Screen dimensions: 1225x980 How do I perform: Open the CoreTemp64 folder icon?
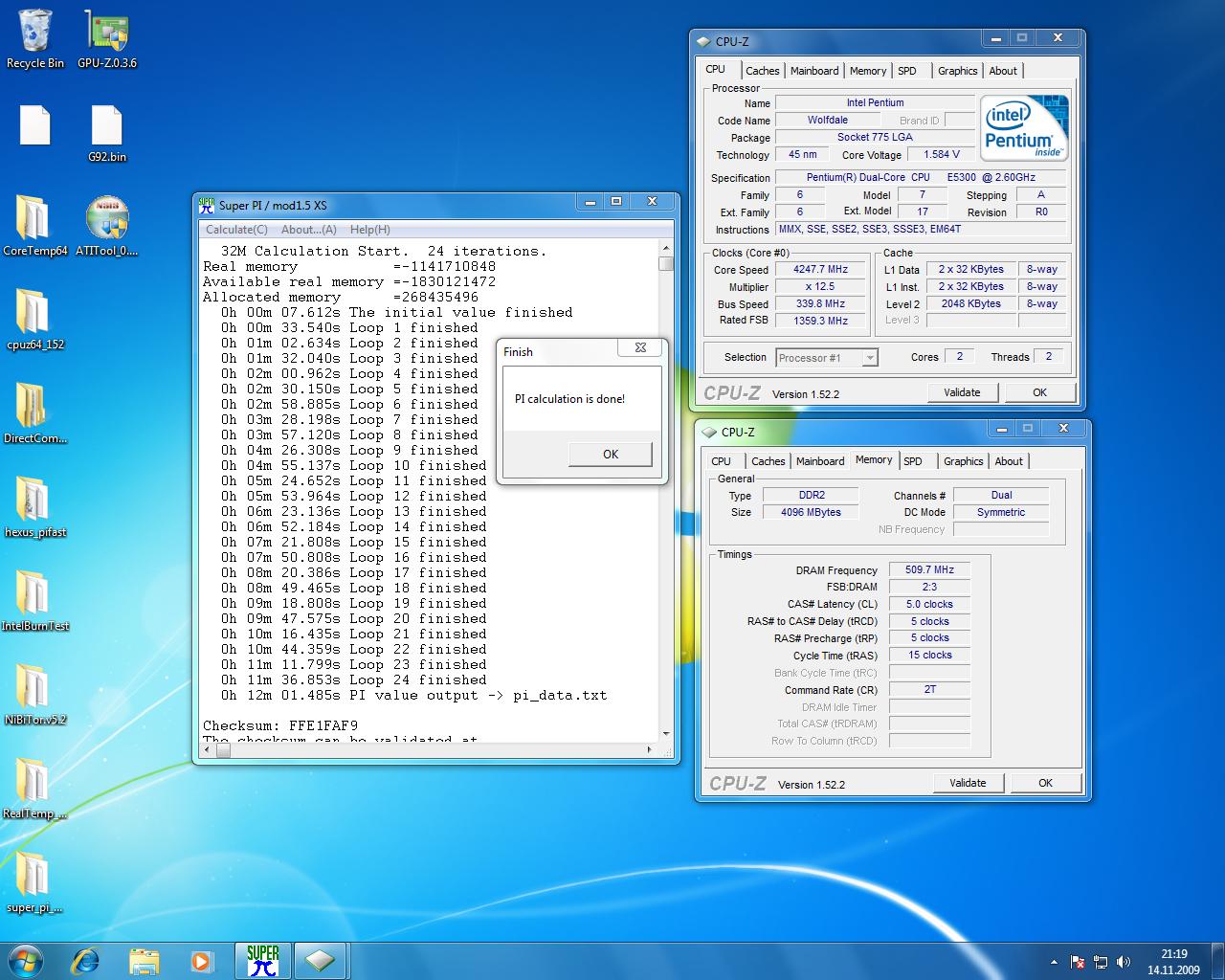35,226
